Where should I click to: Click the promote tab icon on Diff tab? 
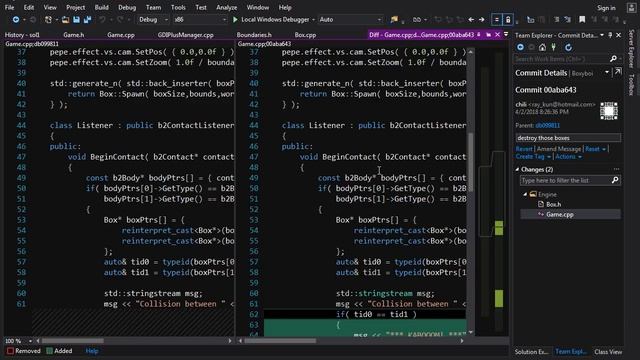coord(489,35)
